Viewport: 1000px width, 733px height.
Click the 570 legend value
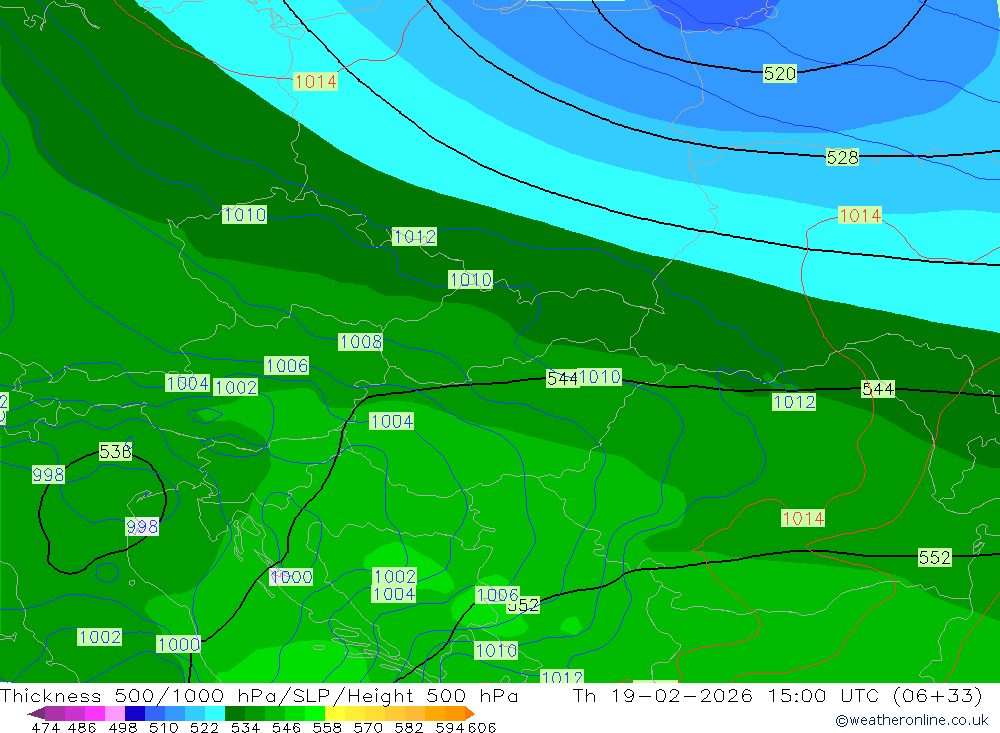pyautogui.click(x=368, y=728)
